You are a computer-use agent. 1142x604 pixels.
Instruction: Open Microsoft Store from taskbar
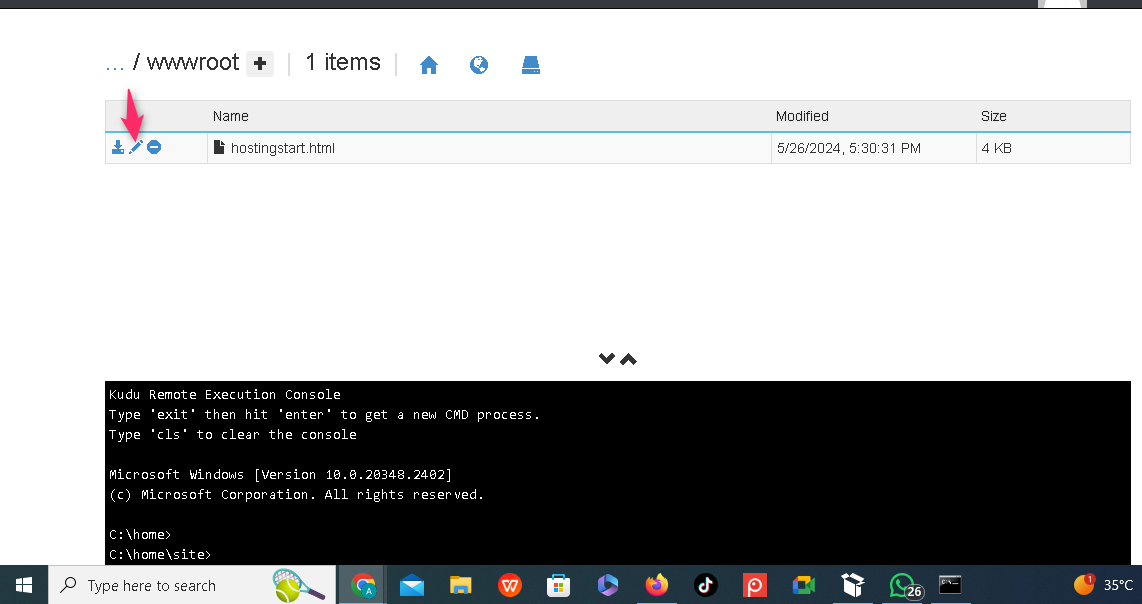click(559, 585)
